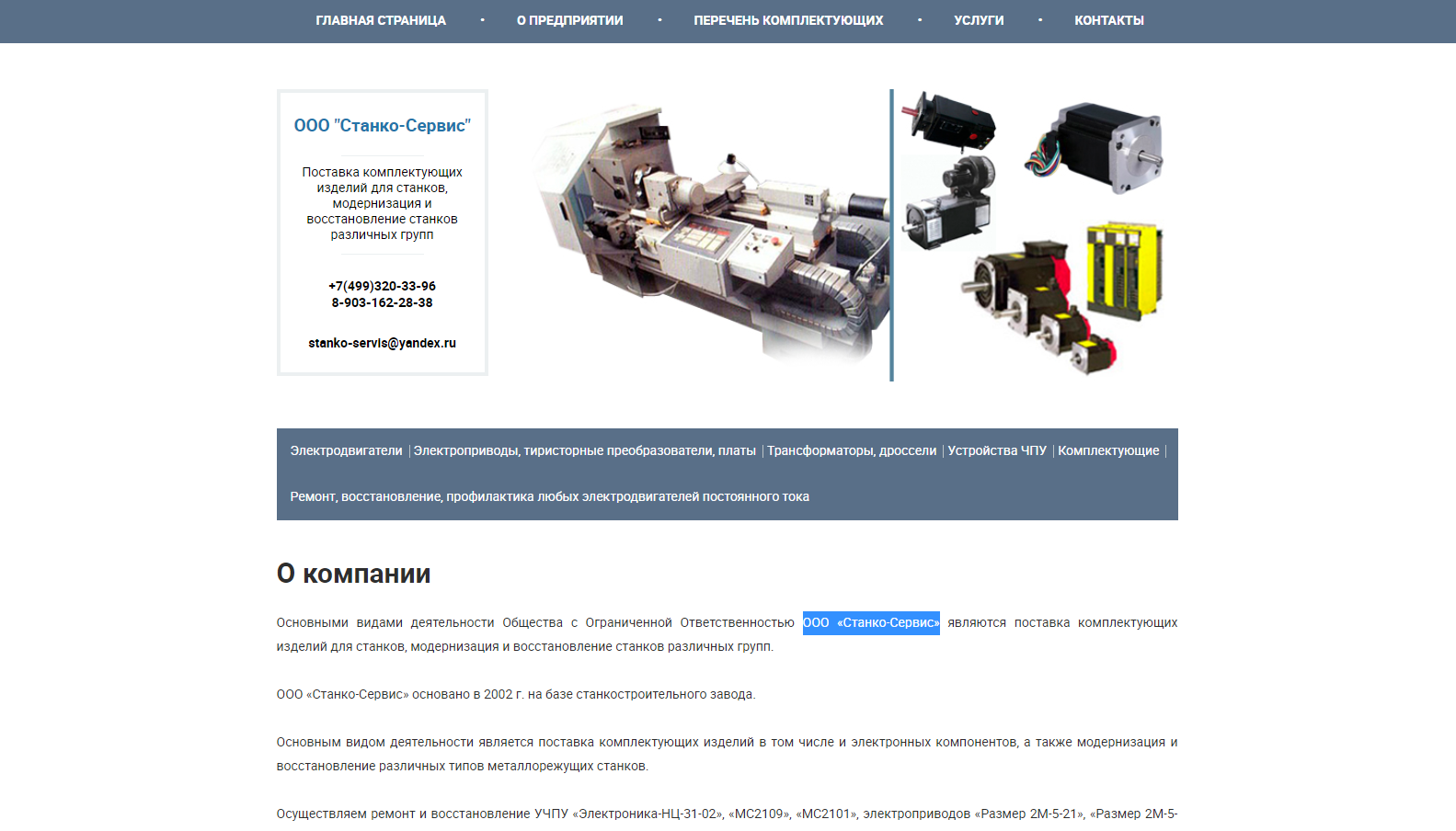Click paragraph starting Осуществляем ремонт и восстановление
The image size is (1456, 831).
[x=727, y=814]
